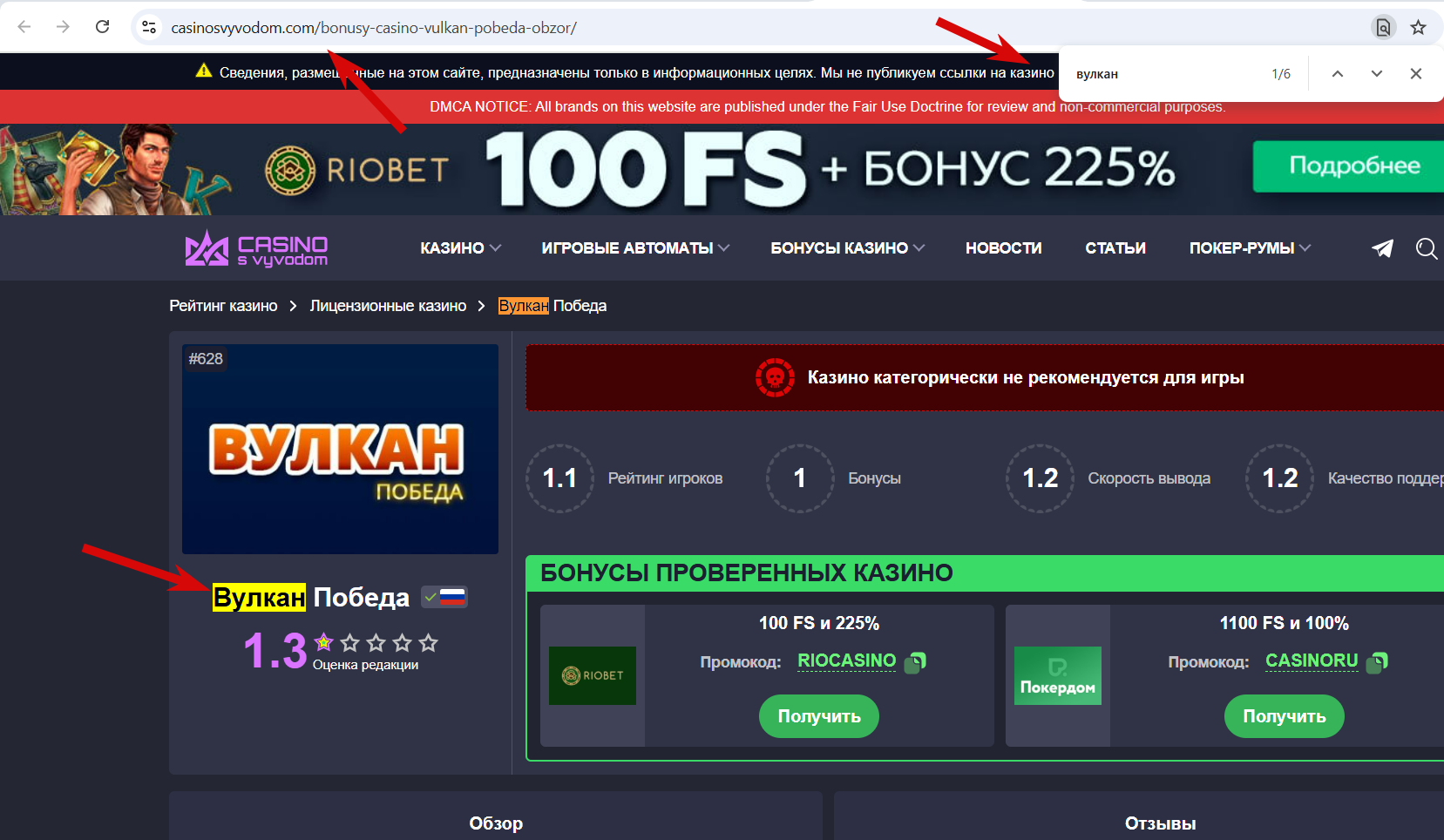Click 1100 FS и 100% bonus title

pyautogui.click(x=1285, y=623)
